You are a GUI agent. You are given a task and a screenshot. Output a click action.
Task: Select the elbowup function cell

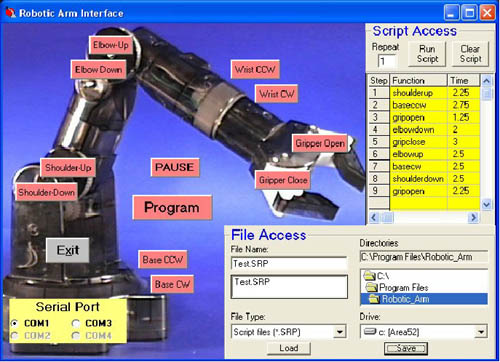tap(418, 154)
